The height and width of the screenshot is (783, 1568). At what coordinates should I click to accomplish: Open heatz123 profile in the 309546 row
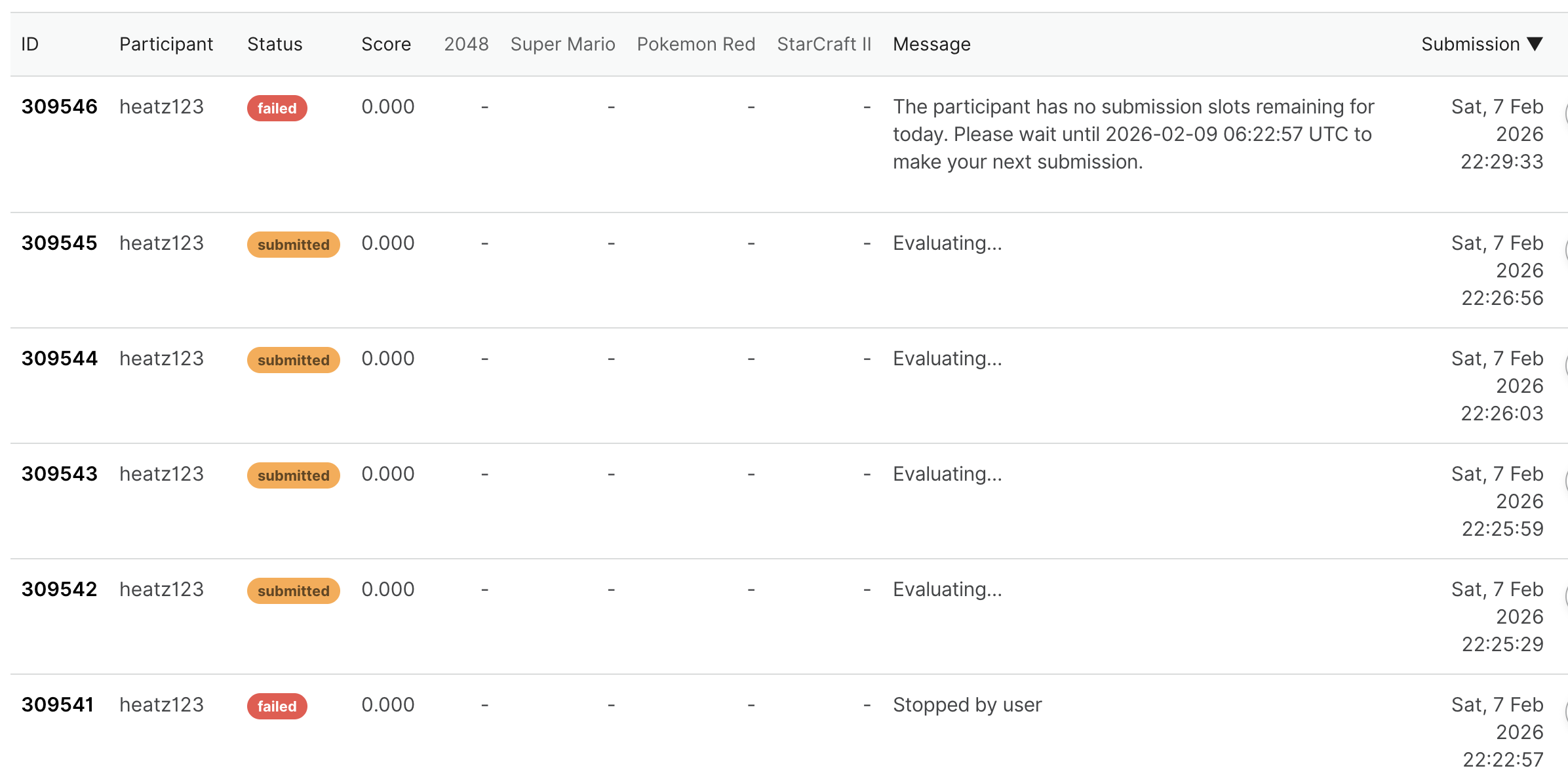tap(161, 107)
